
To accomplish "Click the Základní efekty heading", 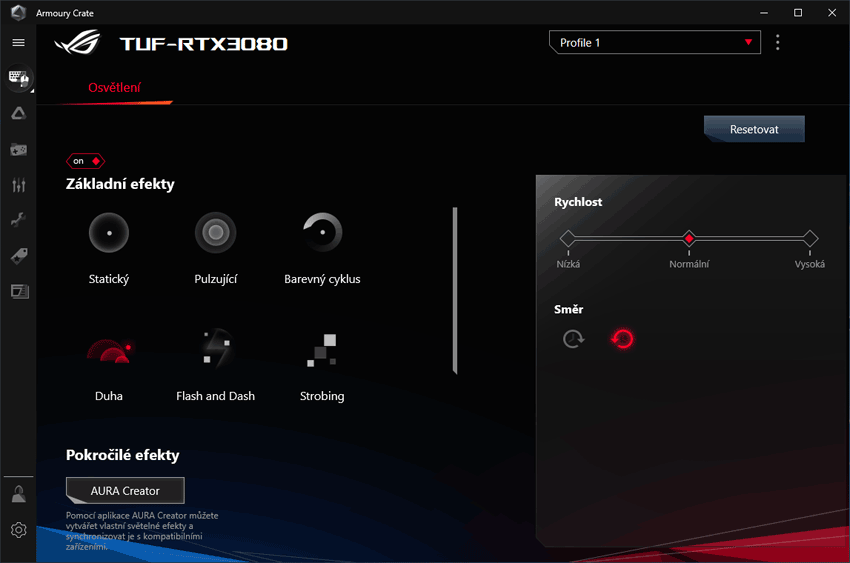I will pos(120,184).
